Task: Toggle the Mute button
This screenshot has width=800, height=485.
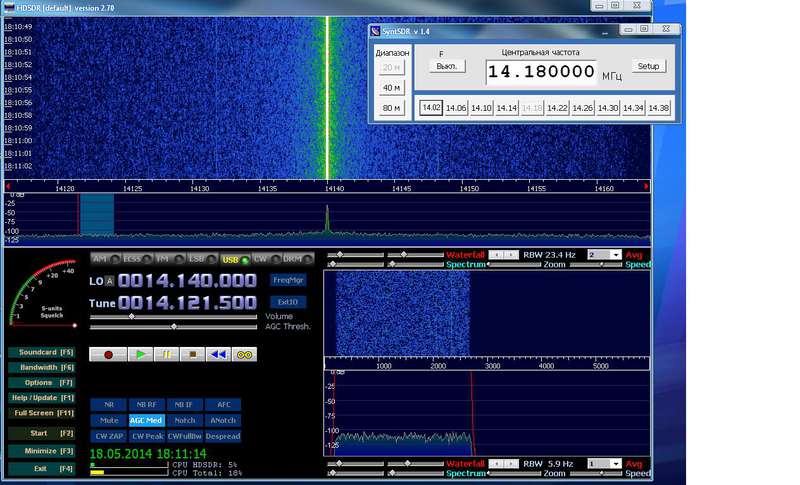Action: tap(109, 420)
